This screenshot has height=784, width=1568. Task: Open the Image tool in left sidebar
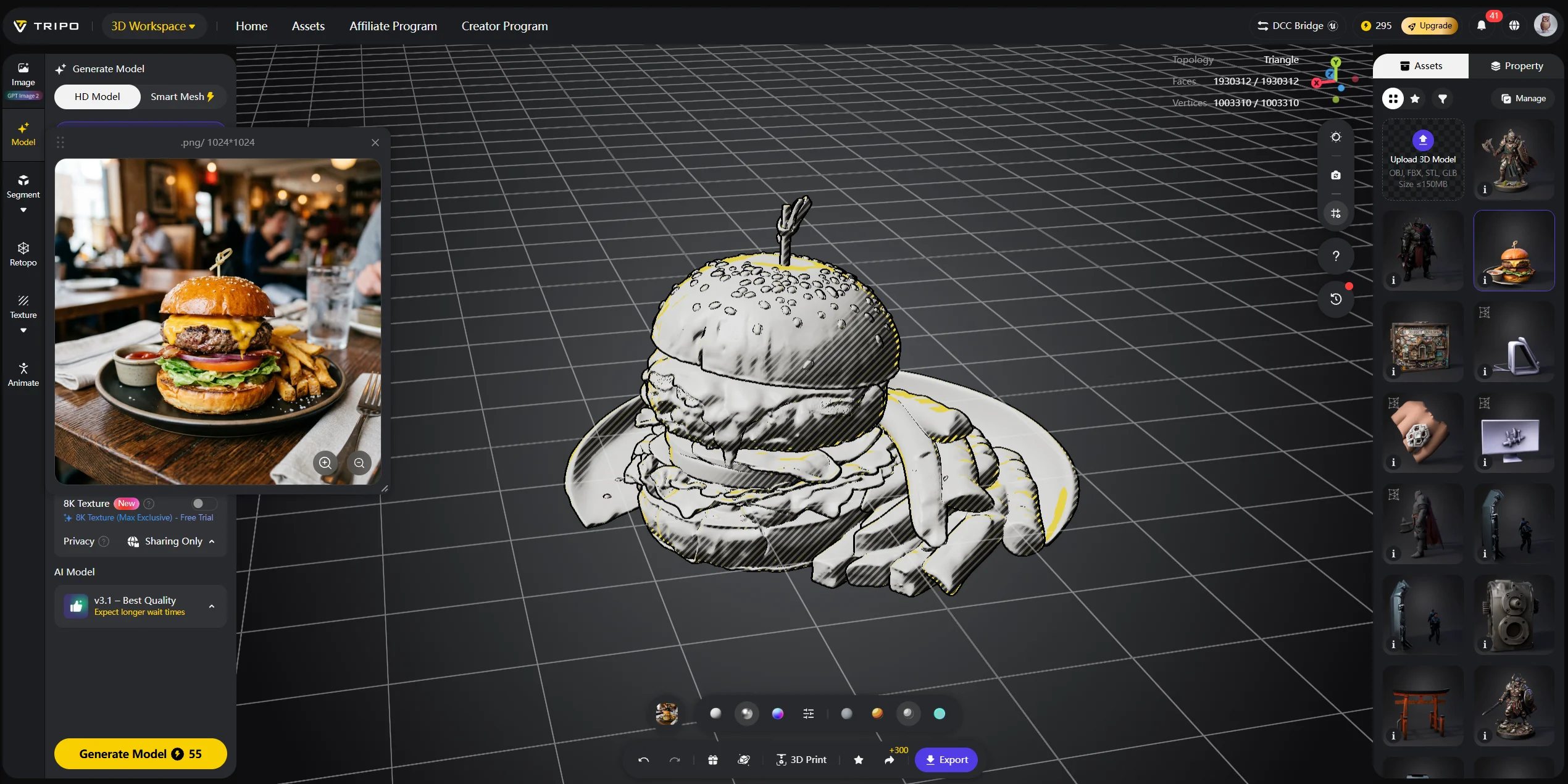click(23, 80)
